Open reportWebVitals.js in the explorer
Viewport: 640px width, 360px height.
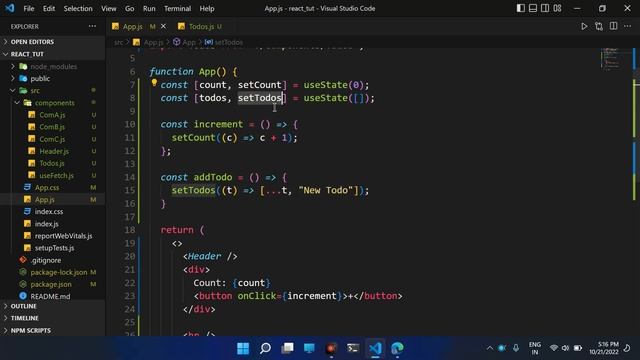coord(52,236)
